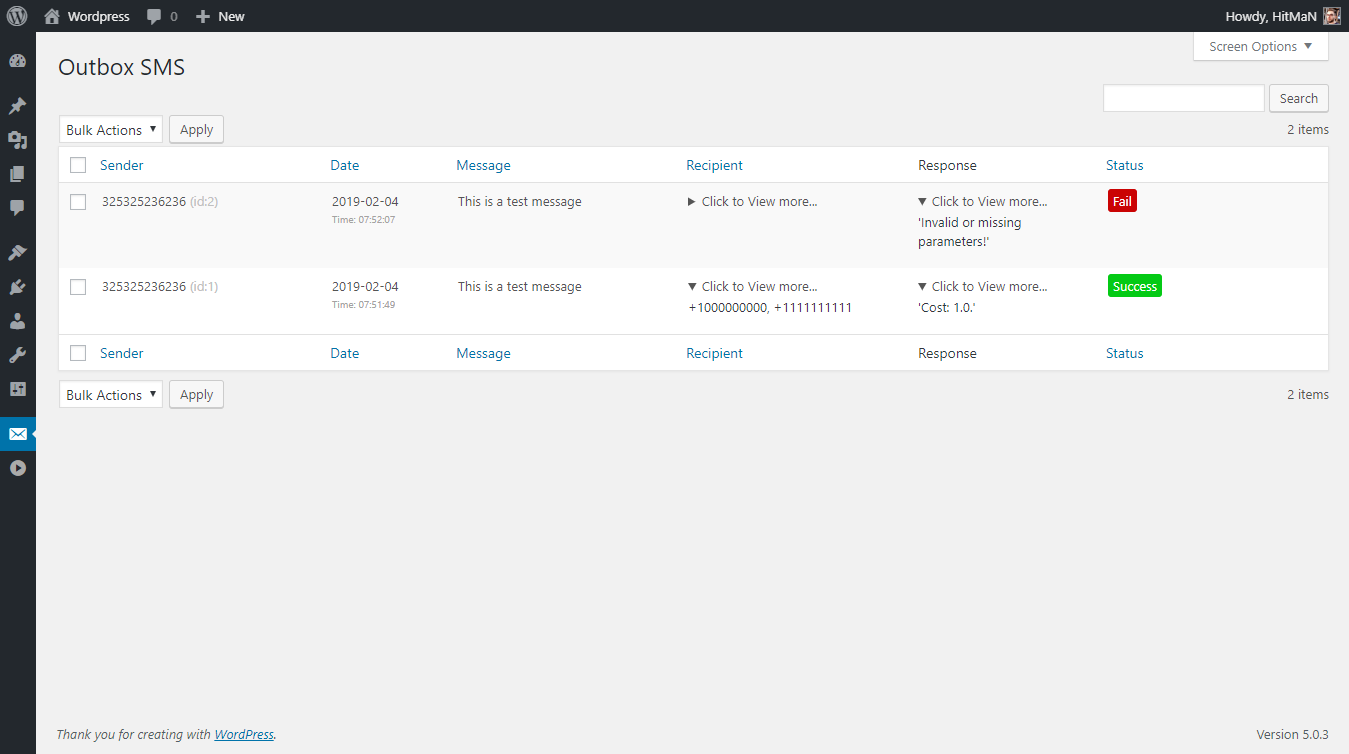Open Tools via the wrench icon
This screenshot has width=1349, height=754.
(x=17, y=355)
